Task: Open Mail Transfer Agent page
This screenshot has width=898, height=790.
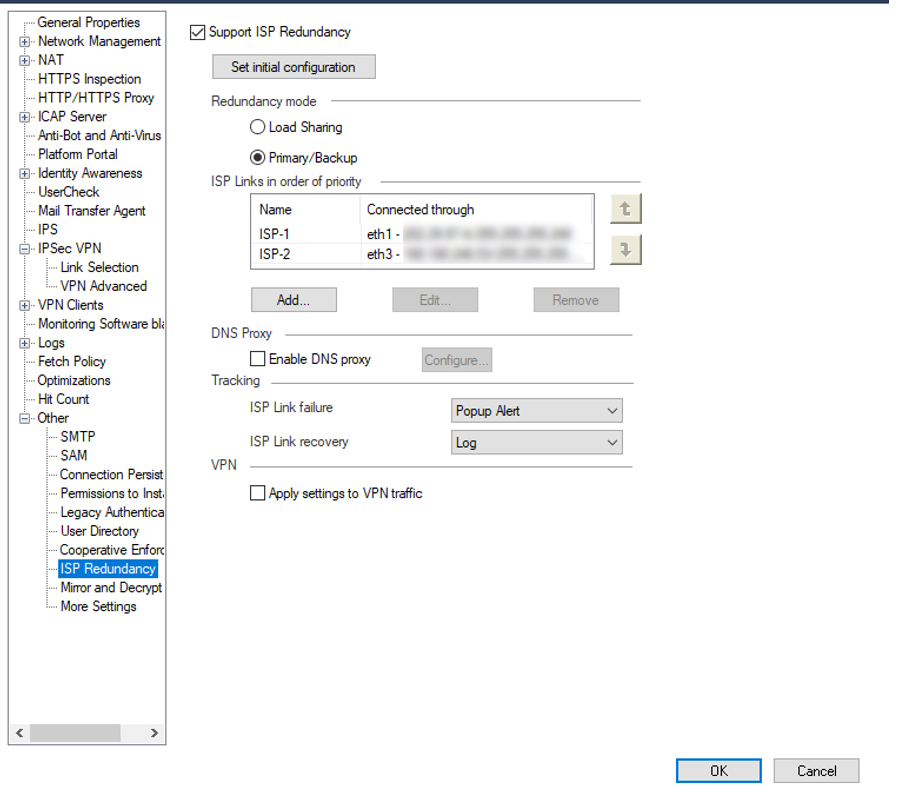Action: click(92, 211)
